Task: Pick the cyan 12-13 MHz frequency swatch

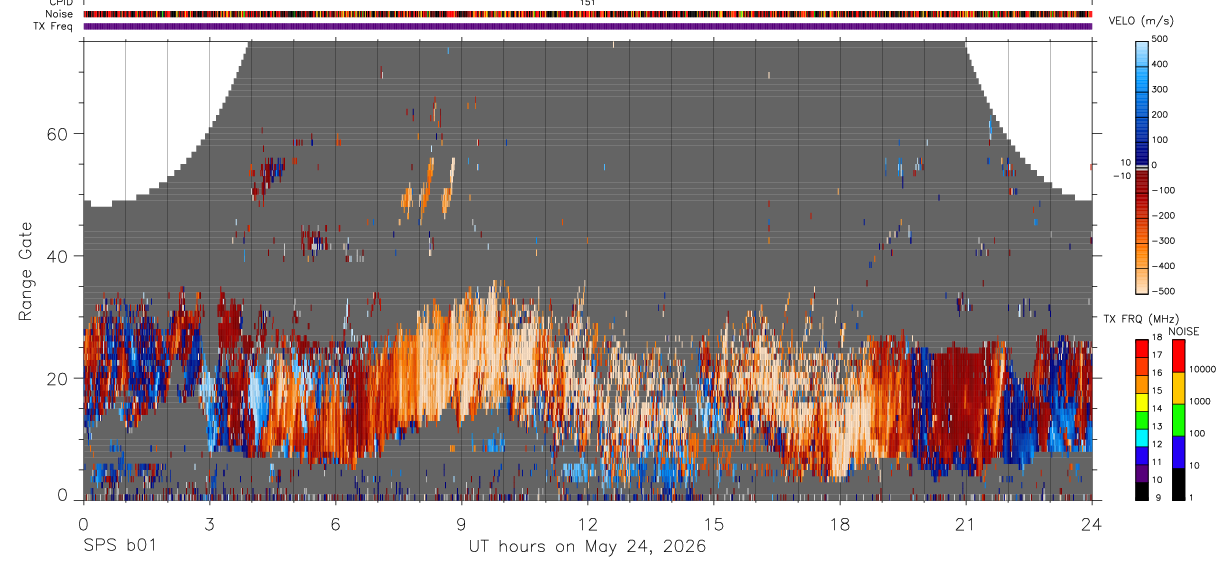Action: (x=1141, y=437)
